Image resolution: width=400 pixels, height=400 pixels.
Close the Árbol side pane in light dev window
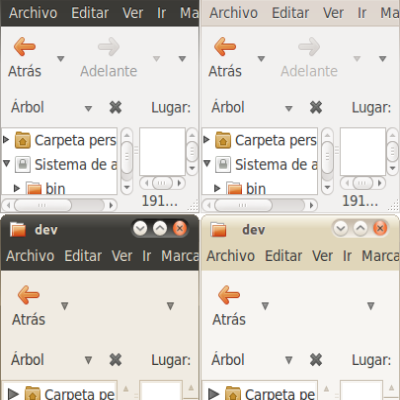tap(316, 360)
